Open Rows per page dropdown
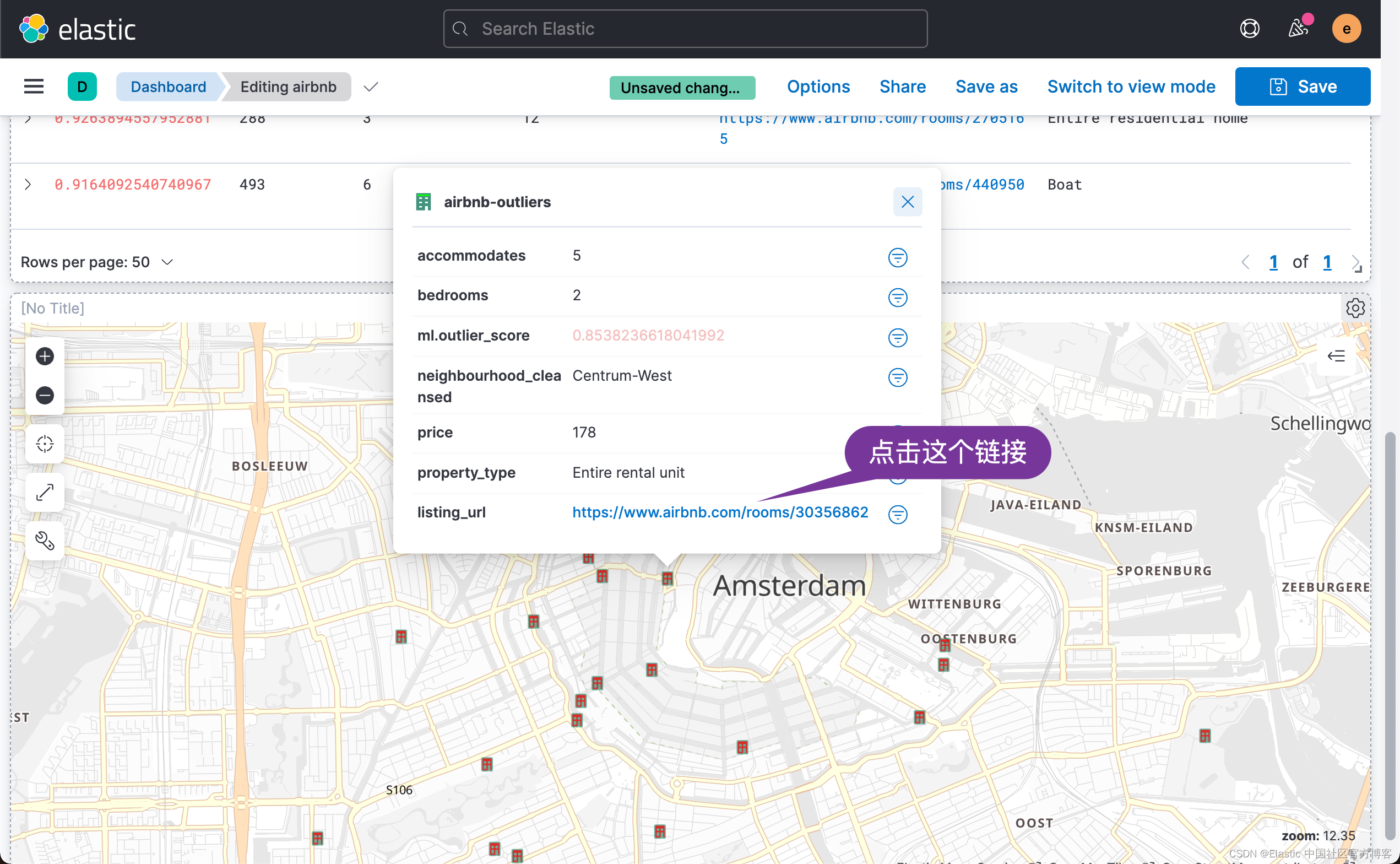The height and width of the screenshot is (864, 1400). [97, 262]
